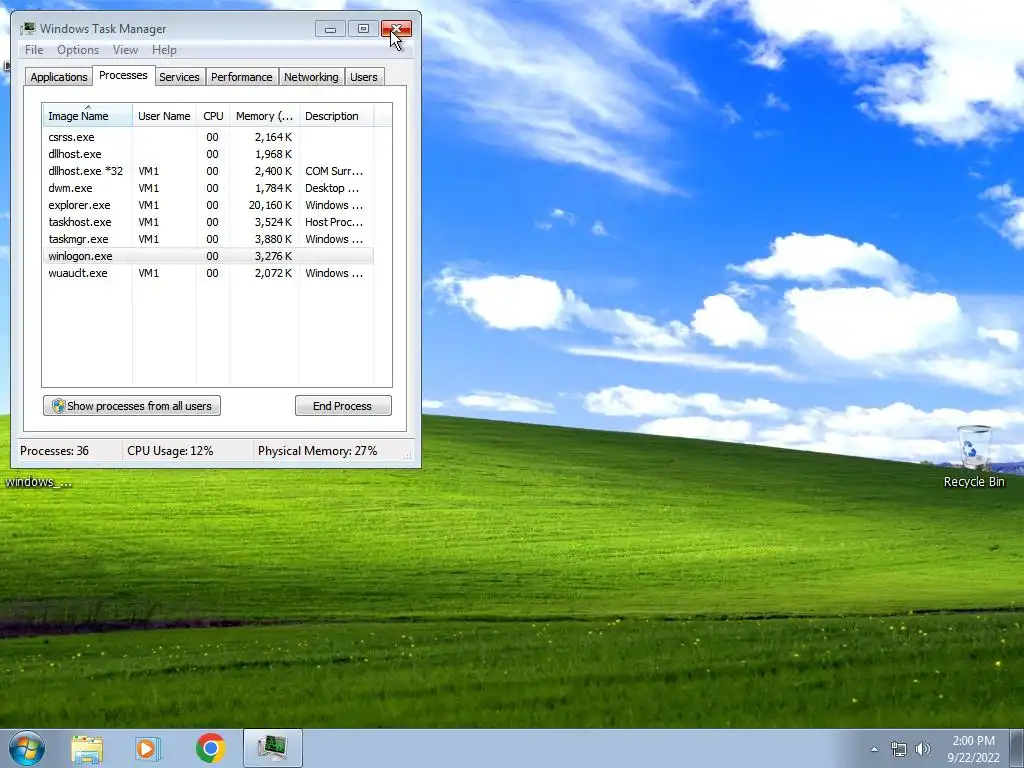Open the Help menu
The width and height of the screenshot is (1024, 768).
[x=164, y=50]
